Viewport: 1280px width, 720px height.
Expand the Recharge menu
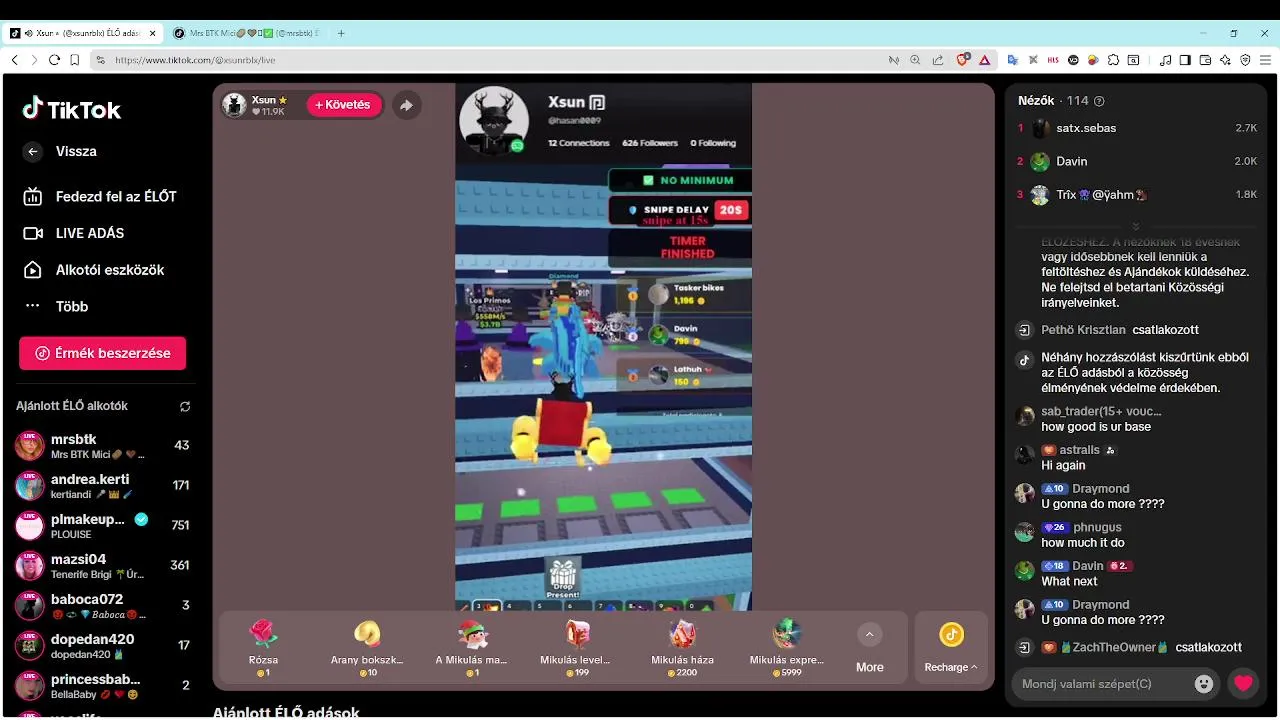[x=951, y=648]
